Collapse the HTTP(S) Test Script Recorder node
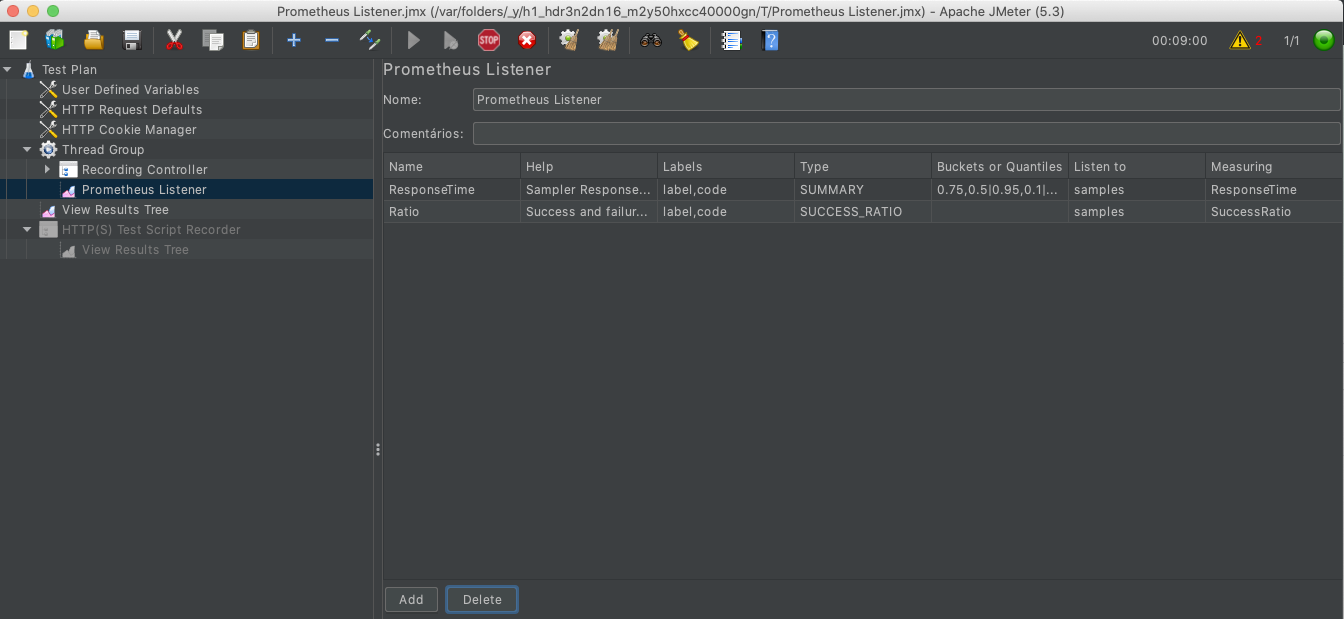 click(x=28, y=230)
